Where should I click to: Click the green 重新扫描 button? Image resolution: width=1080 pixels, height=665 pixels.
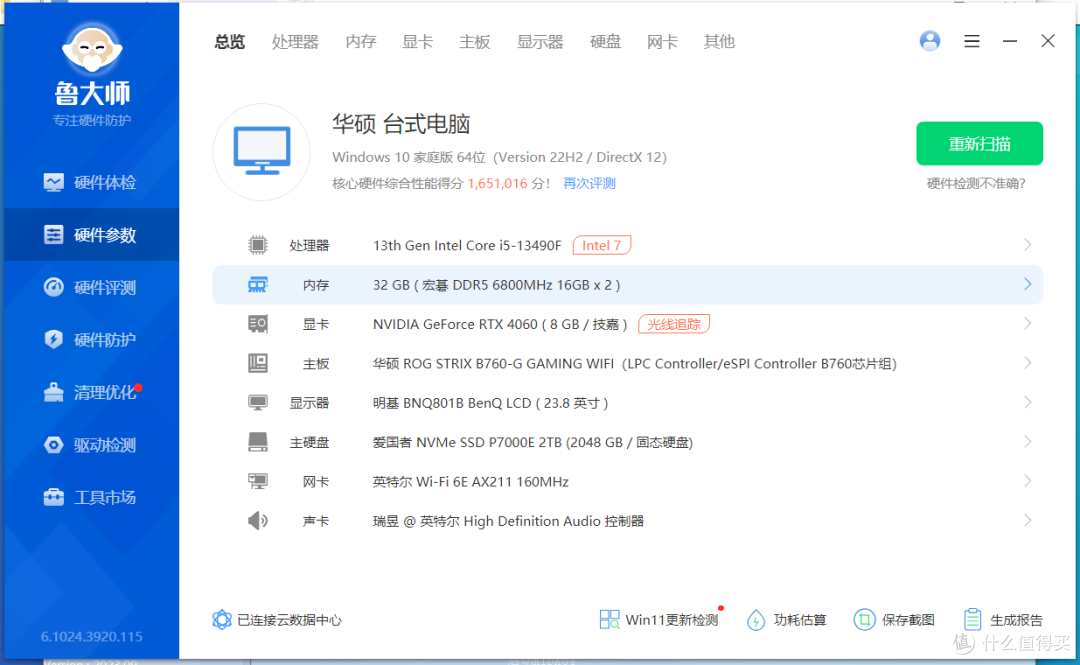[979, 143]
